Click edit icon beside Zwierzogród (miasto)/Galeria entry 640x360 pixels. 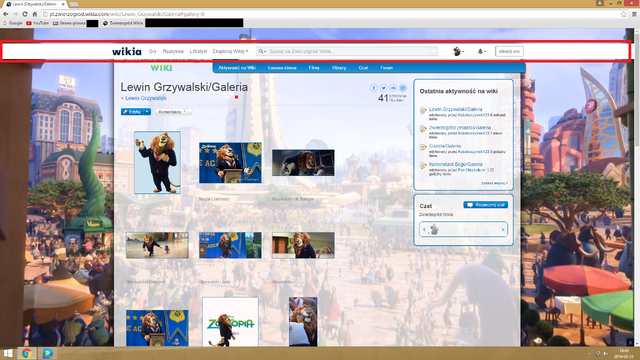(x=423, y=129)
